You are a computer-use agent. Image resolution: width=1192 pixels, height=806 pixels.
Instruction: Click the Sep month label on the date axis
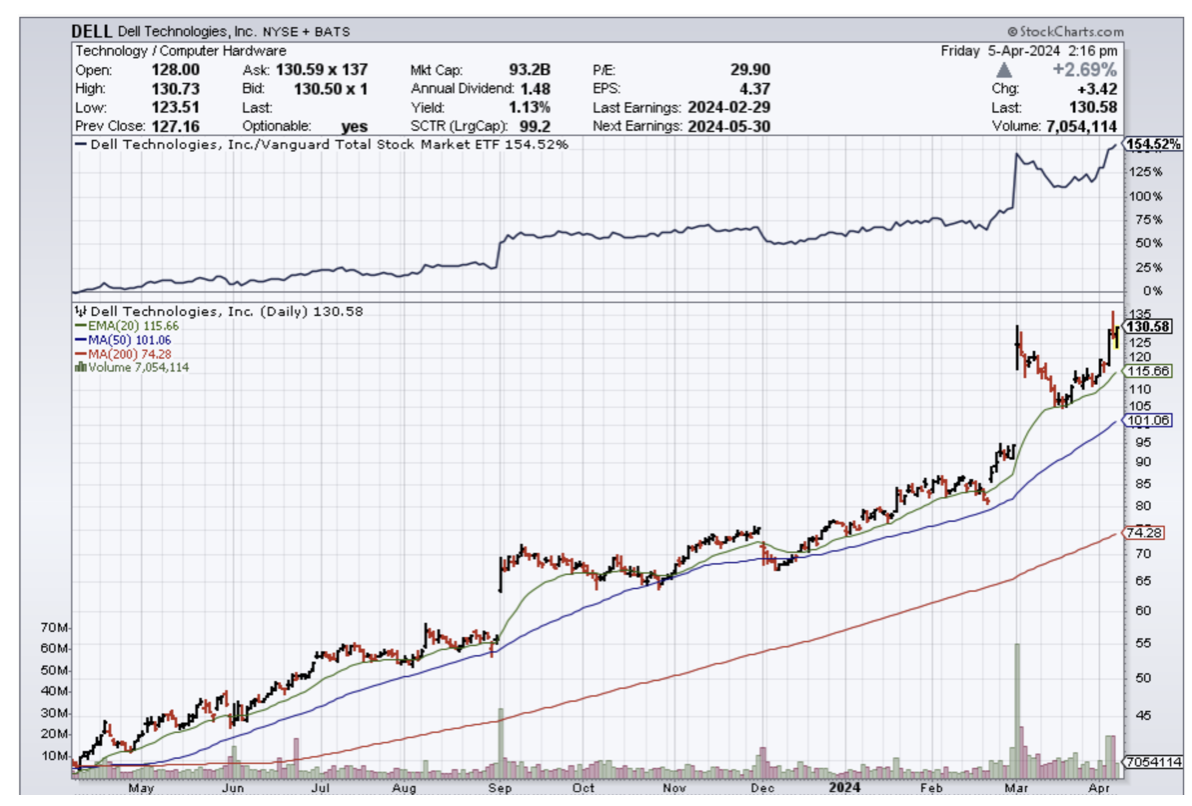(x=497, y=788)
